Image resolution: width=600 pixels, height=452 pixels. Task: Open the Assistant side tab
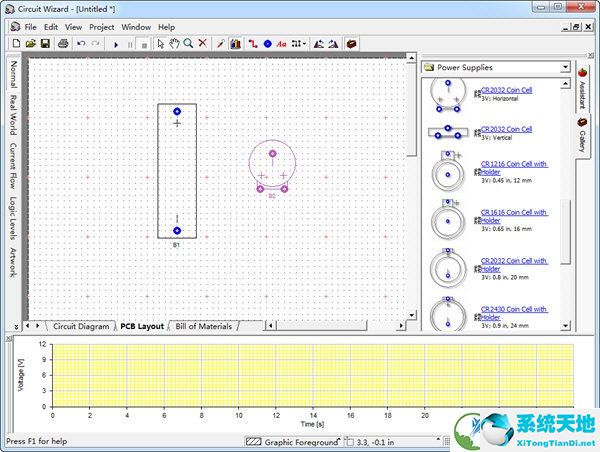(582, 89)
